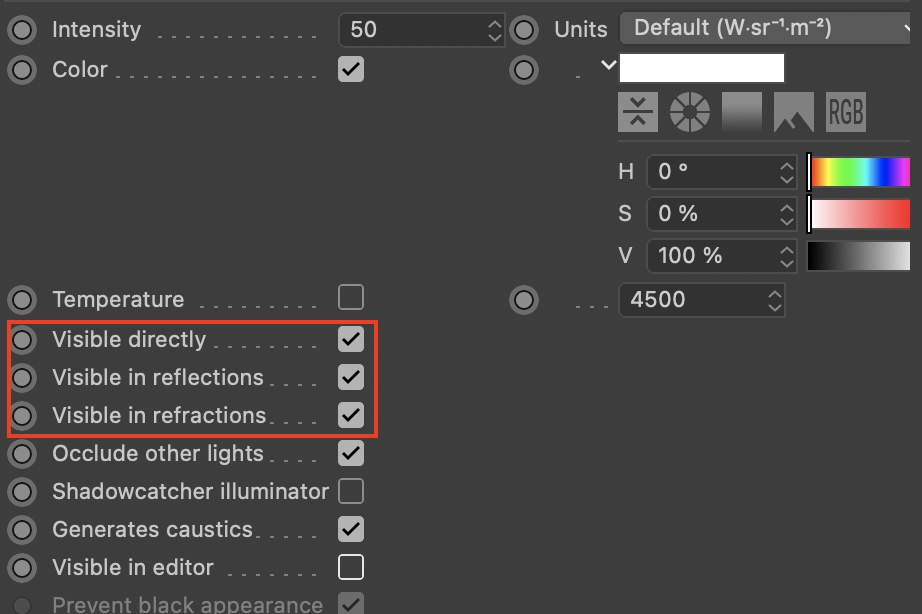Click the white color swatch
922x614 pixels.
coord(702,69)
